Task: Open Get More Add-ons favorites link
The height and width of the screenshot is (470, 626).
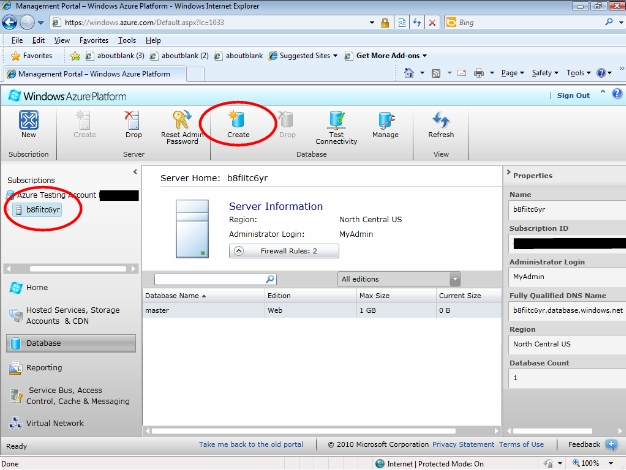Action: coord(386,56)
